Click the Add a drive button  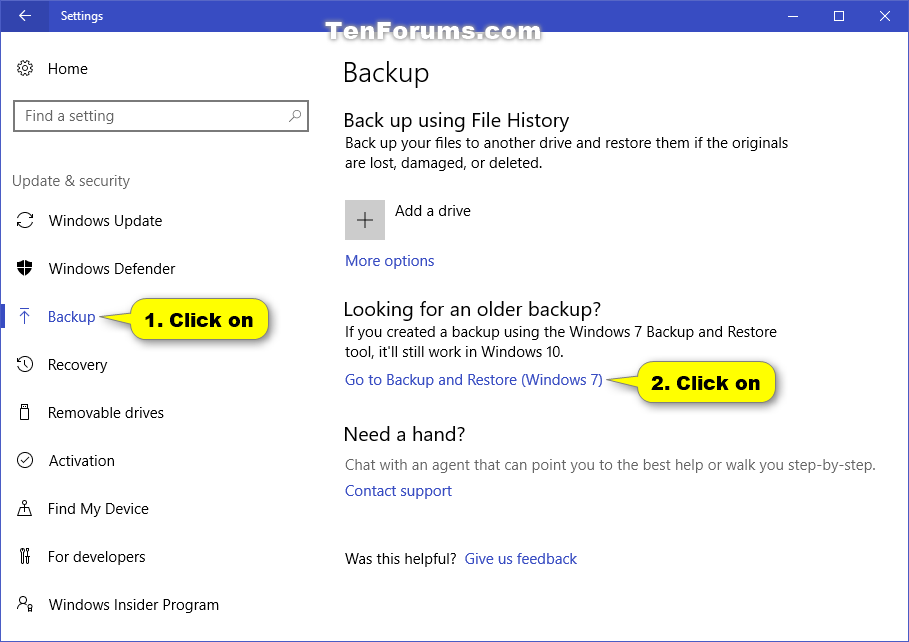coord(364,219)
